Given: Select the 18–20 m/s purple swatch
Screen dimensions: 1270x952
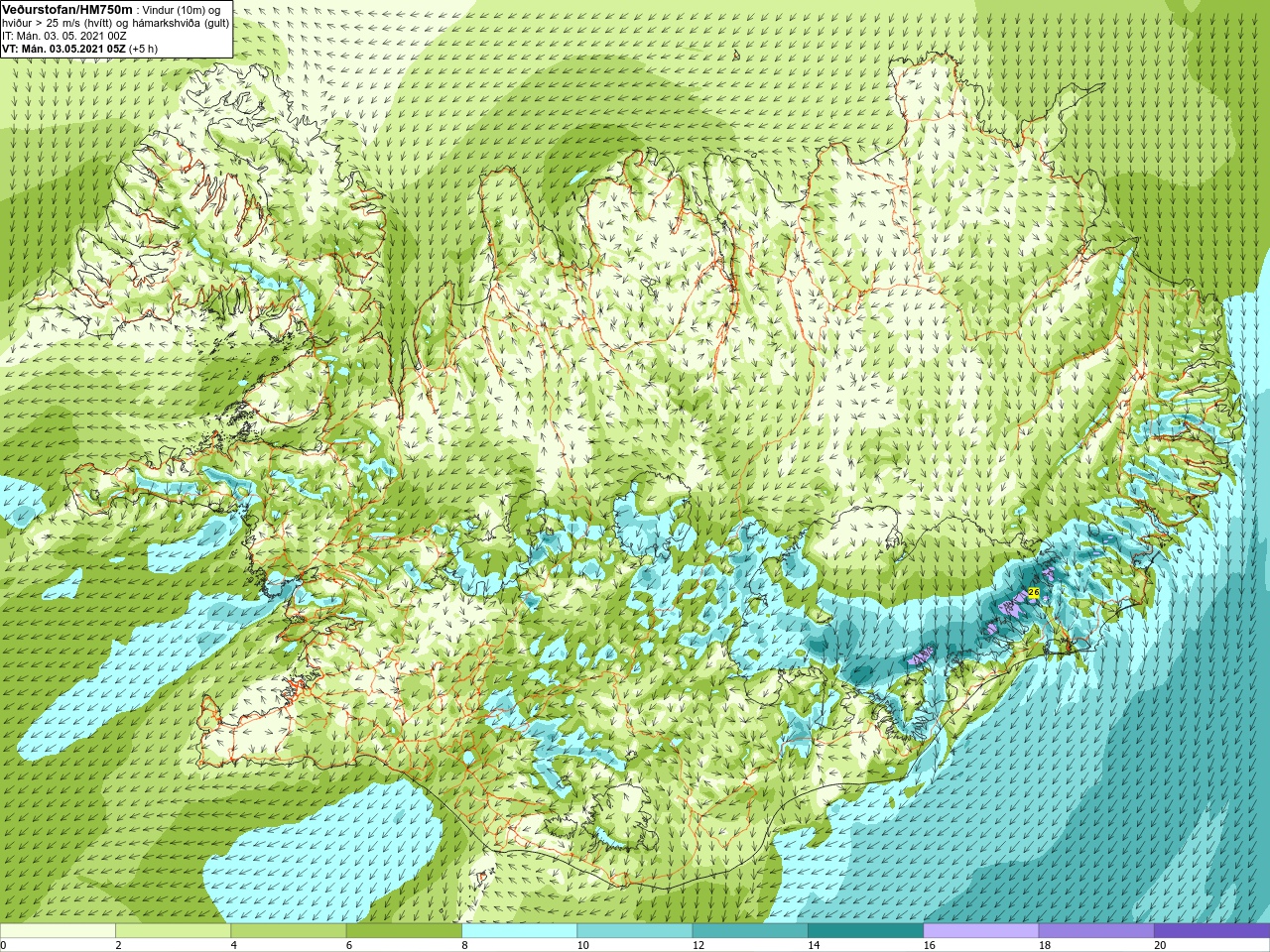Looking at the screenshot, I should [1096, 931].
